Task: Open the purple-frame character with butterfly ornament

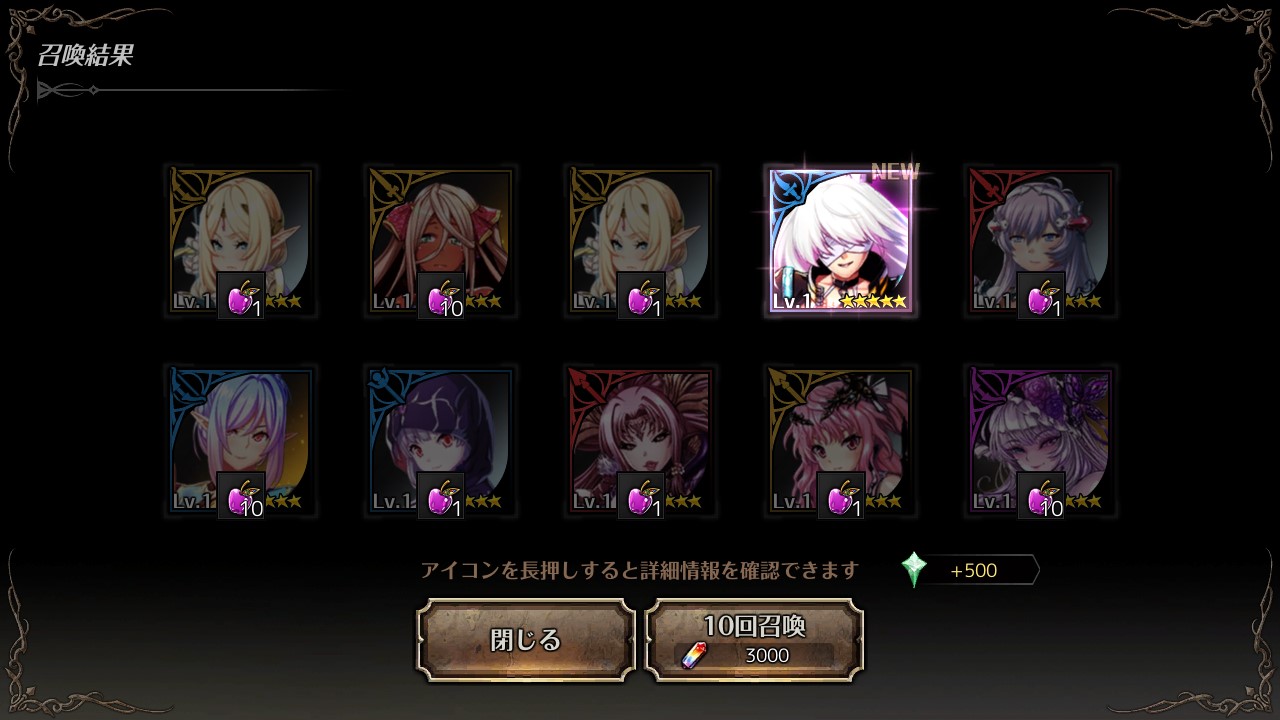Action: click(1041, 441)
